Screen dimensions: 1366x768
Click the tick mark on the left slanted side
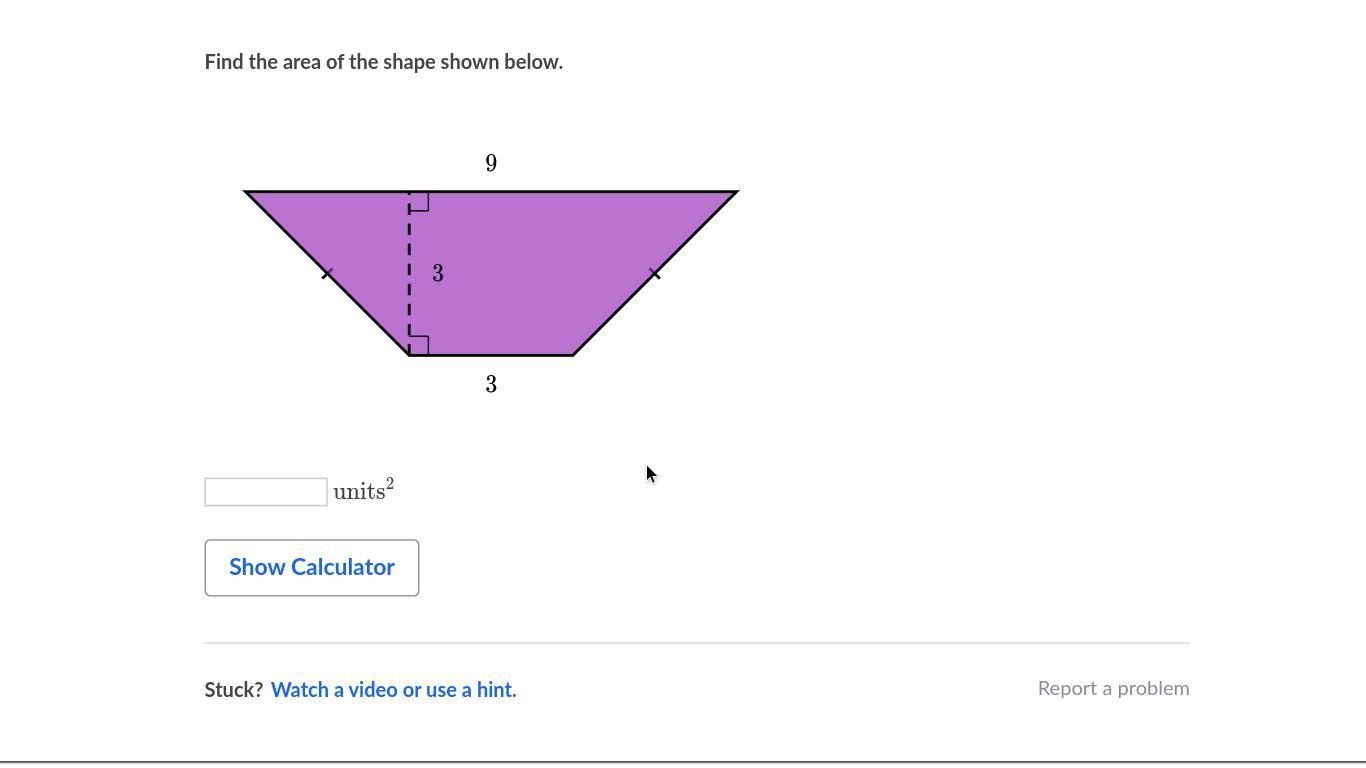click(x=327, y=273)
